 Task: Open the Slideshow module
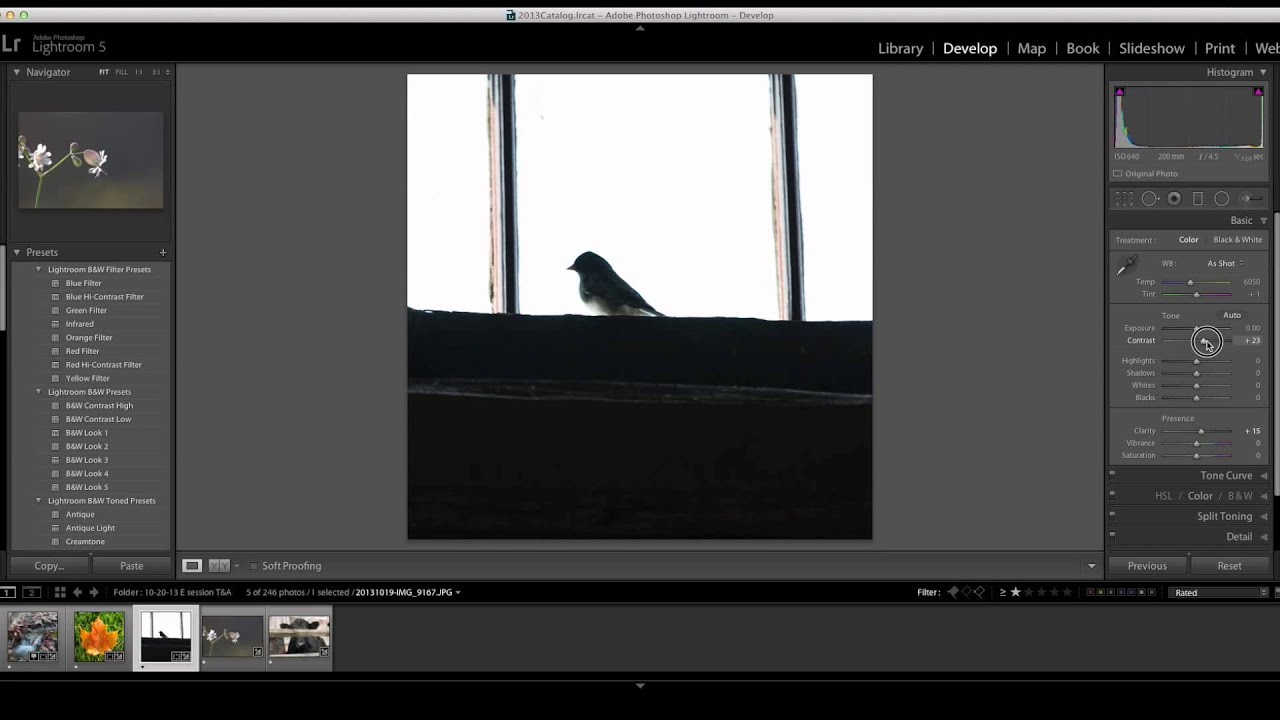pyautogui.click(x=1151, y=48)
